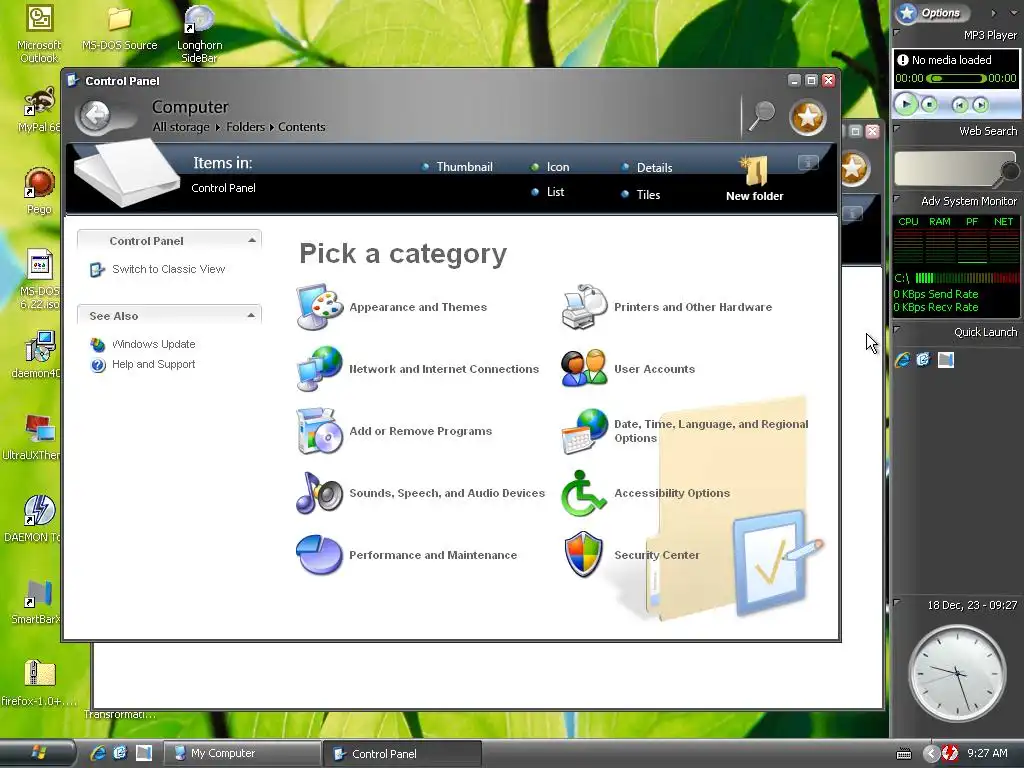Screen dimensions: 1024x768
Task: Switch to Classic View
Action: point(168,269)
